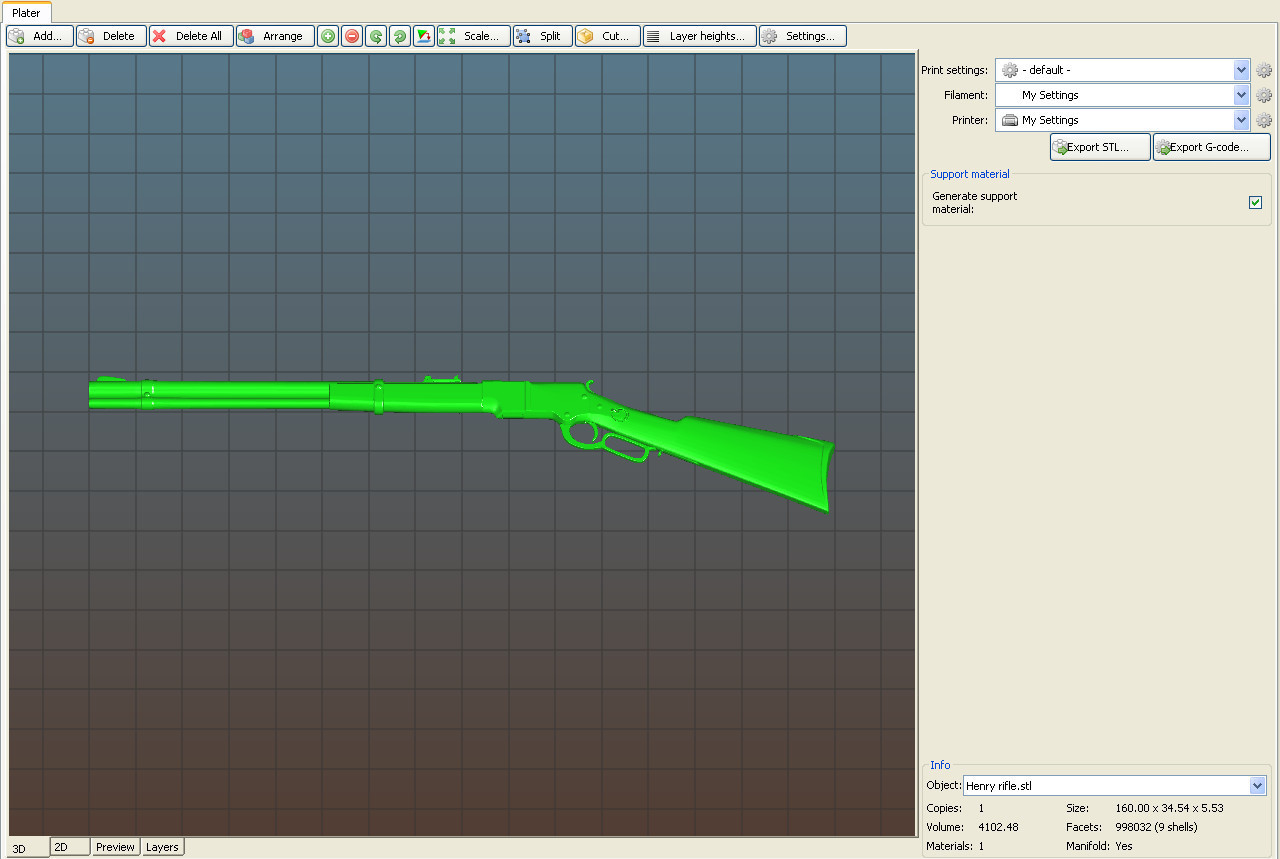Remove a copy with red minus icon
Viewport: 1280px width, 859px height.
pyautogui.click(x=352, y=36)
